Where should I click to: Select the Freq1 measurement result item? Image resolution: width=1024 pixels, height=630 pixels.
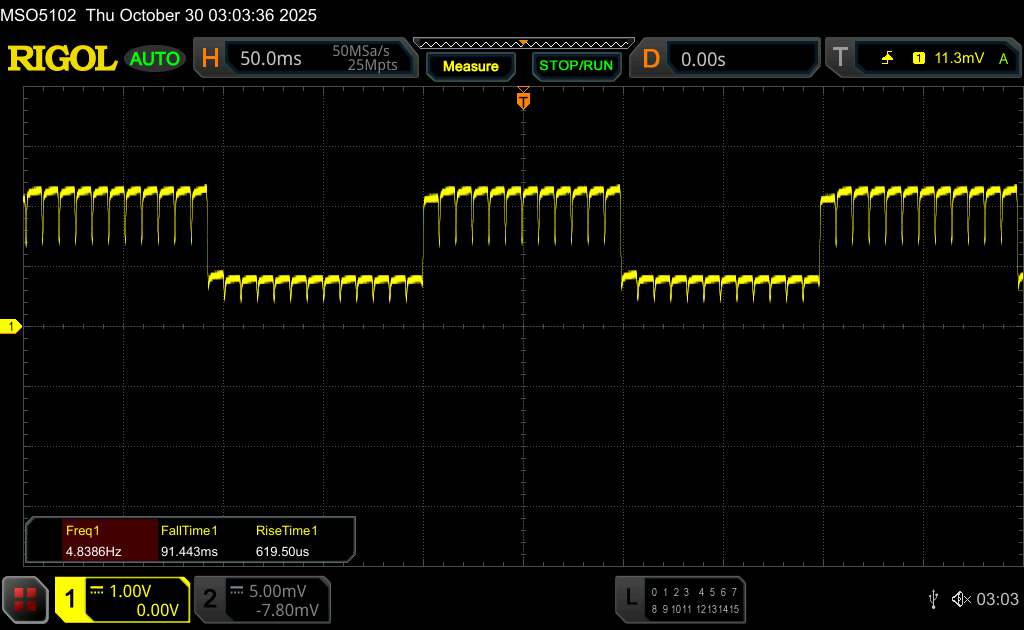click(x=93, y=541)
